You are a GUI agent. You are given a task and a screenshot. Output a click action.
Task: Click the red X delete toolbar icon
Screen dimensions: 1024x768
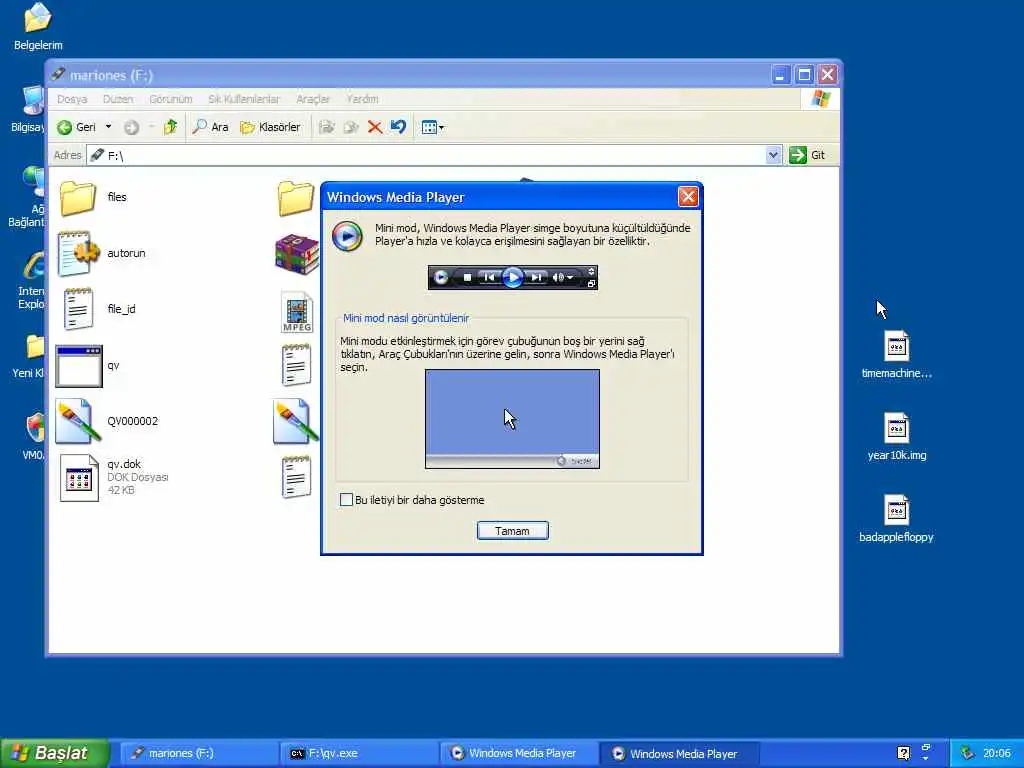coord(375,127)
